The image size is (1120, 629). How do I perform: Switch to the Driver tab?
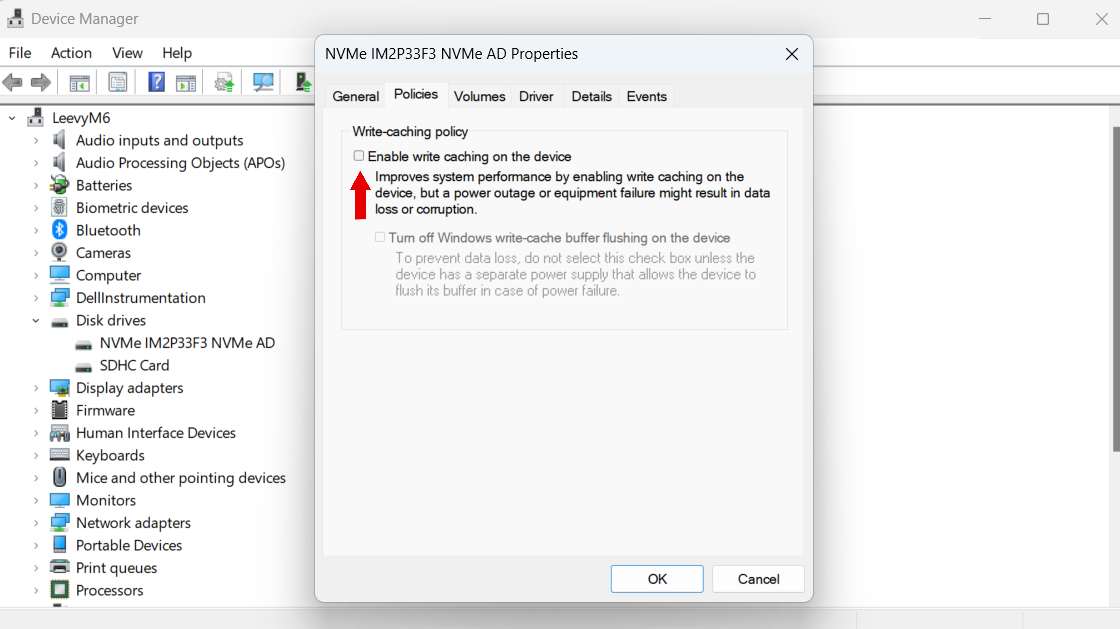point(536,96)
